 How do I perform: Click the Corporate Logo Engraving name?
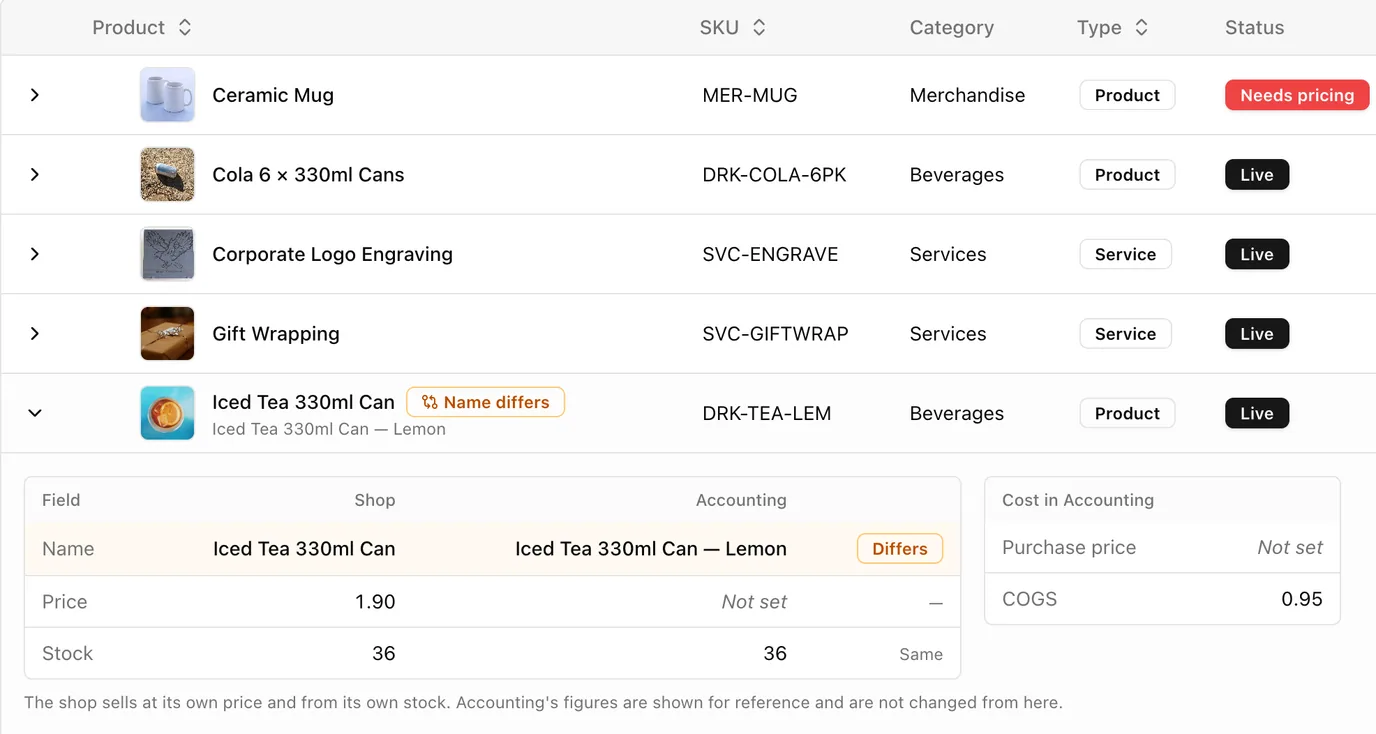333,254
